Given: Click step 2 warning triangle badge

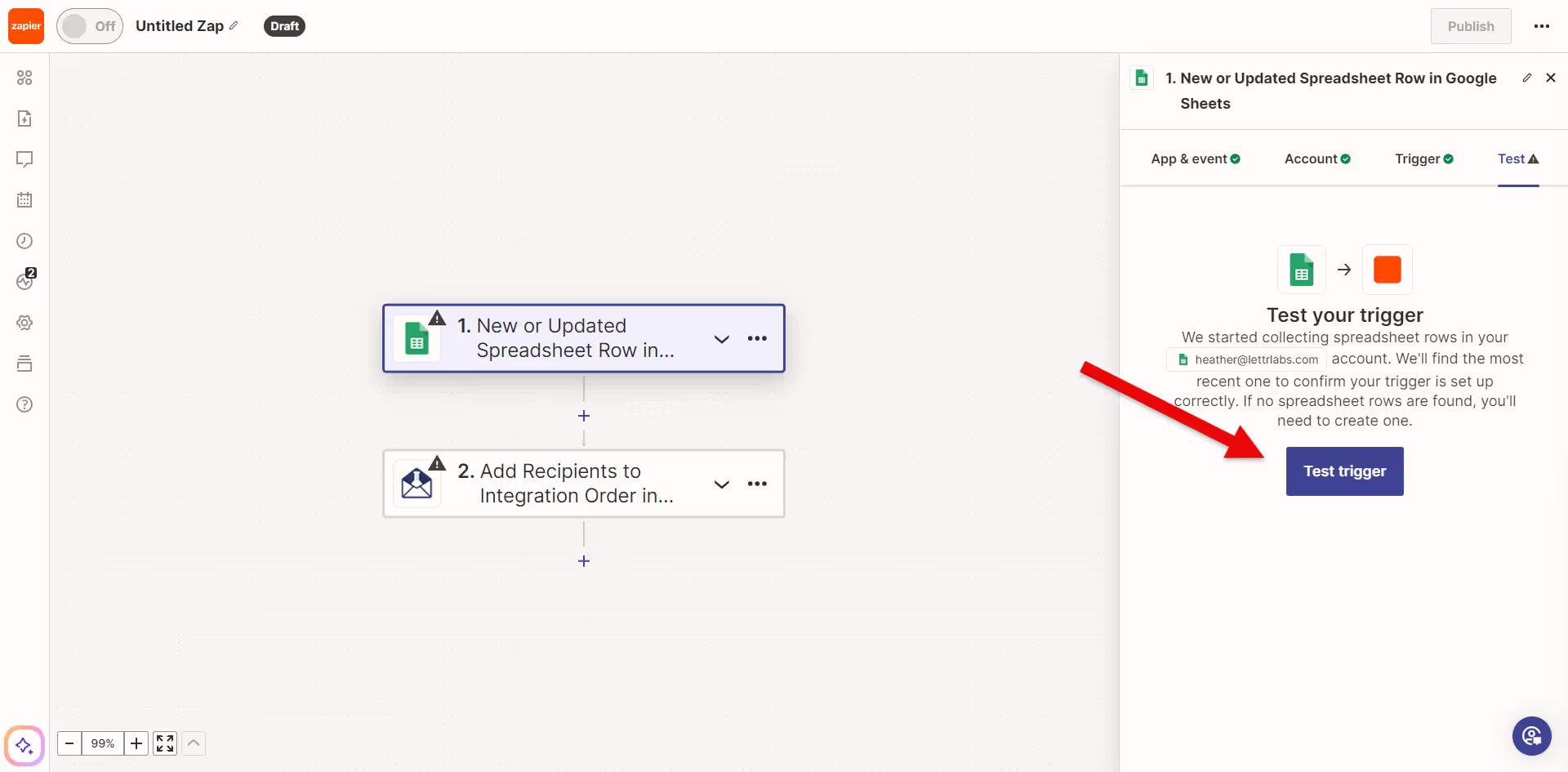Looking at the screenshot, I should click(x=438, y=463).
